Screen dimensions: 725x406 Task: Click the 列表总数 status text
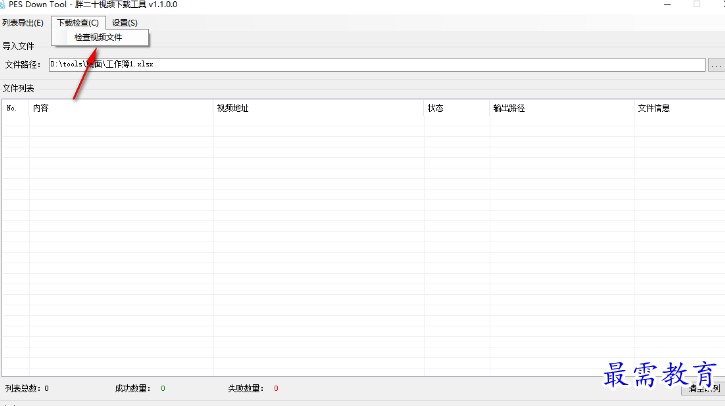[x=27, y=388]
